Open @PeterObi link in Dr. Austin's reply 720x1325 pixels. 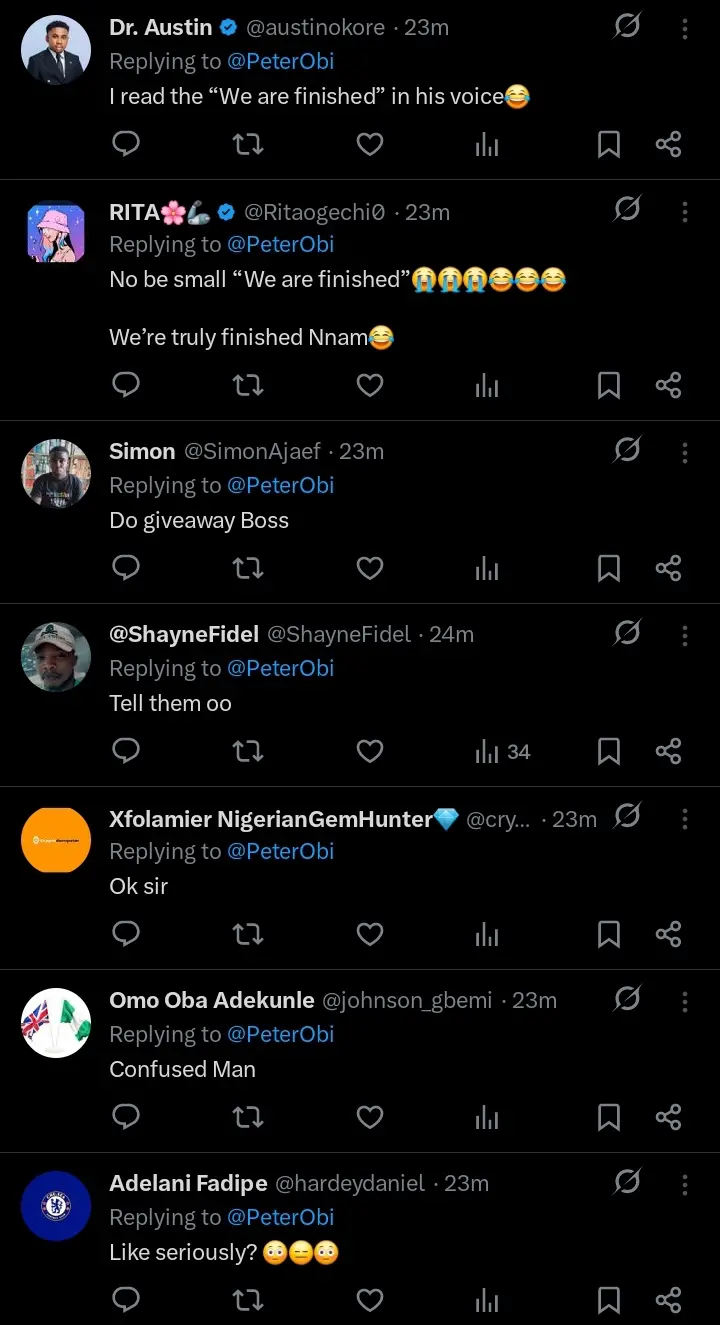coord(280,61)
